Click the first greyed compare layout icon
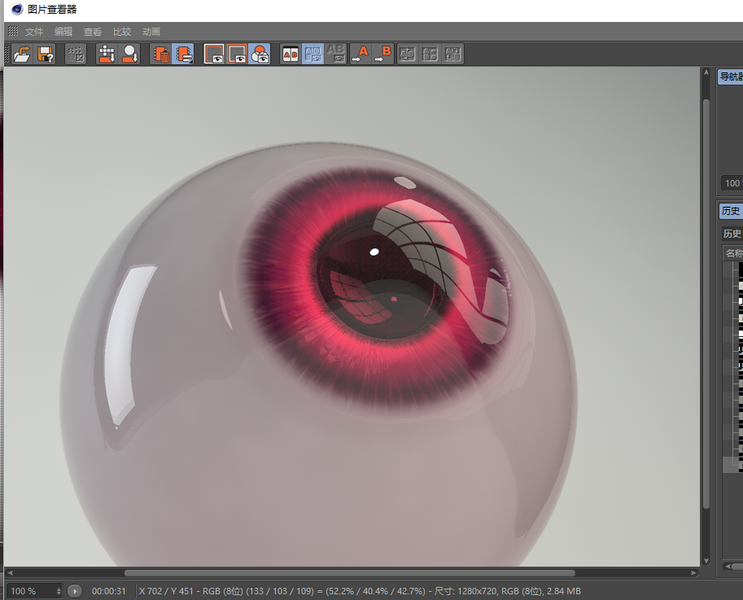 [407, 54]
